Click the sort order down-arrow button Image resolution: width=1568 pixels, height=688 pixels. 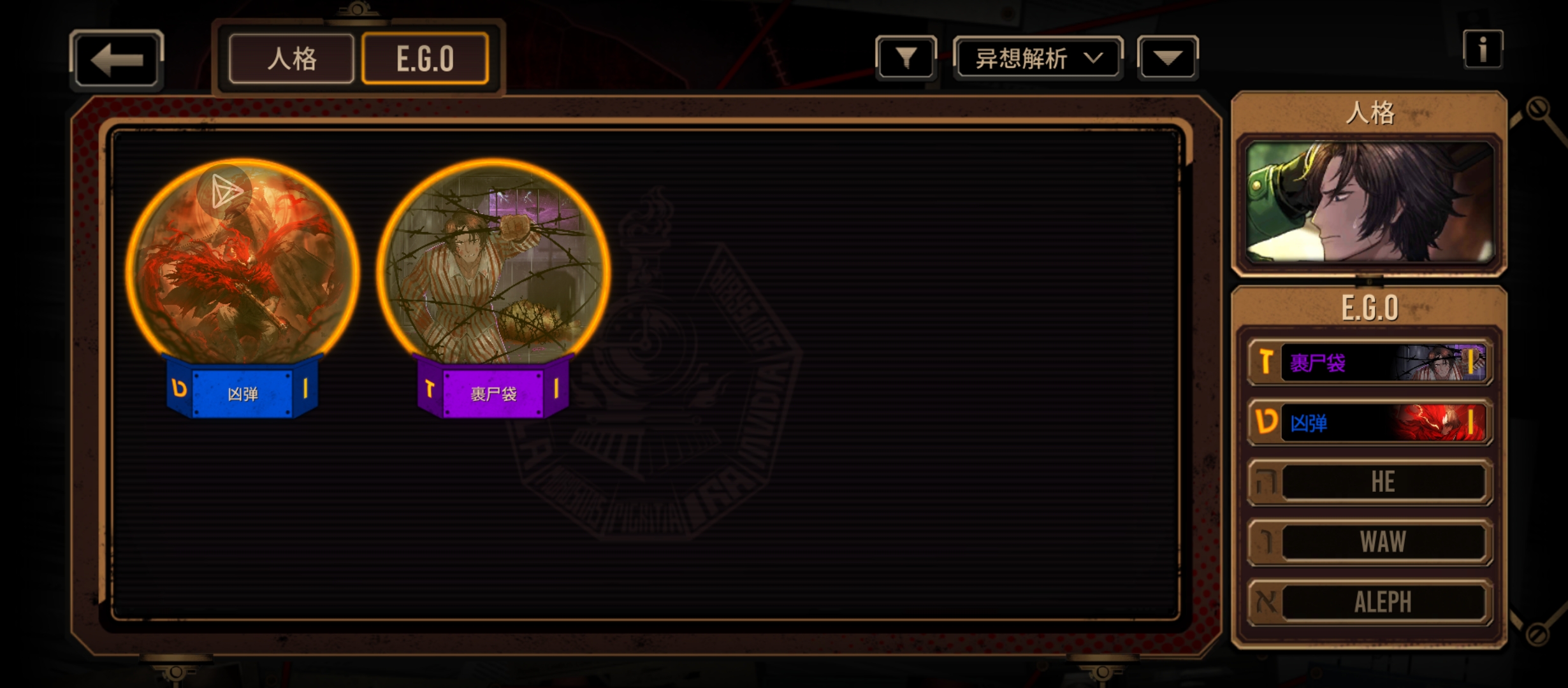(x=1168, y=58)
